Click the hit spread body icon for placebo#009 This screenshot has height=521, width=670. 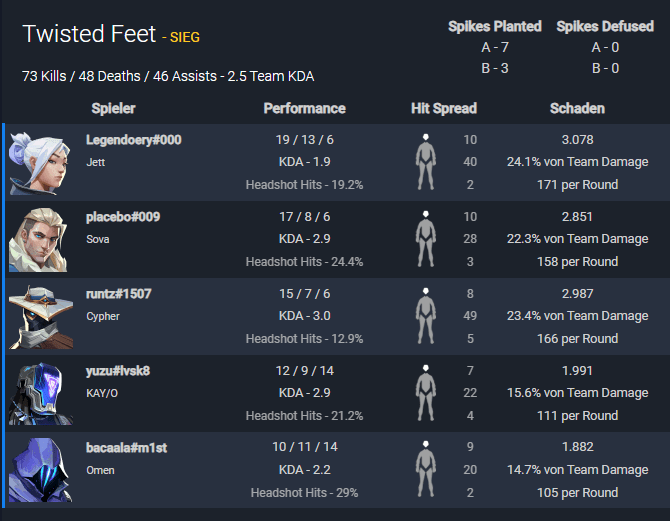(426, 239)
